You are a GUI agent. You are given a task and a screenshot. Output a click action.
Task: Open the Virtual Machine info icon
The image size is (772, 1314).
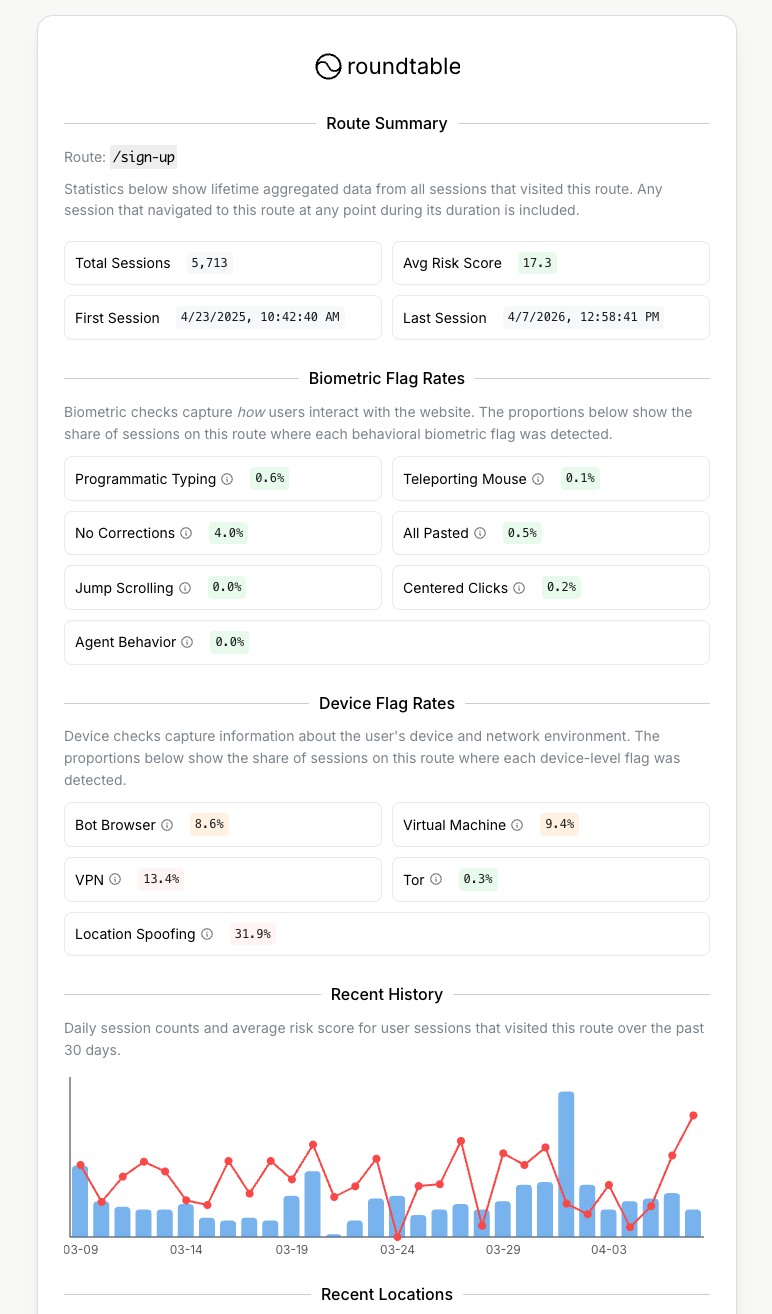coord(516,824)
